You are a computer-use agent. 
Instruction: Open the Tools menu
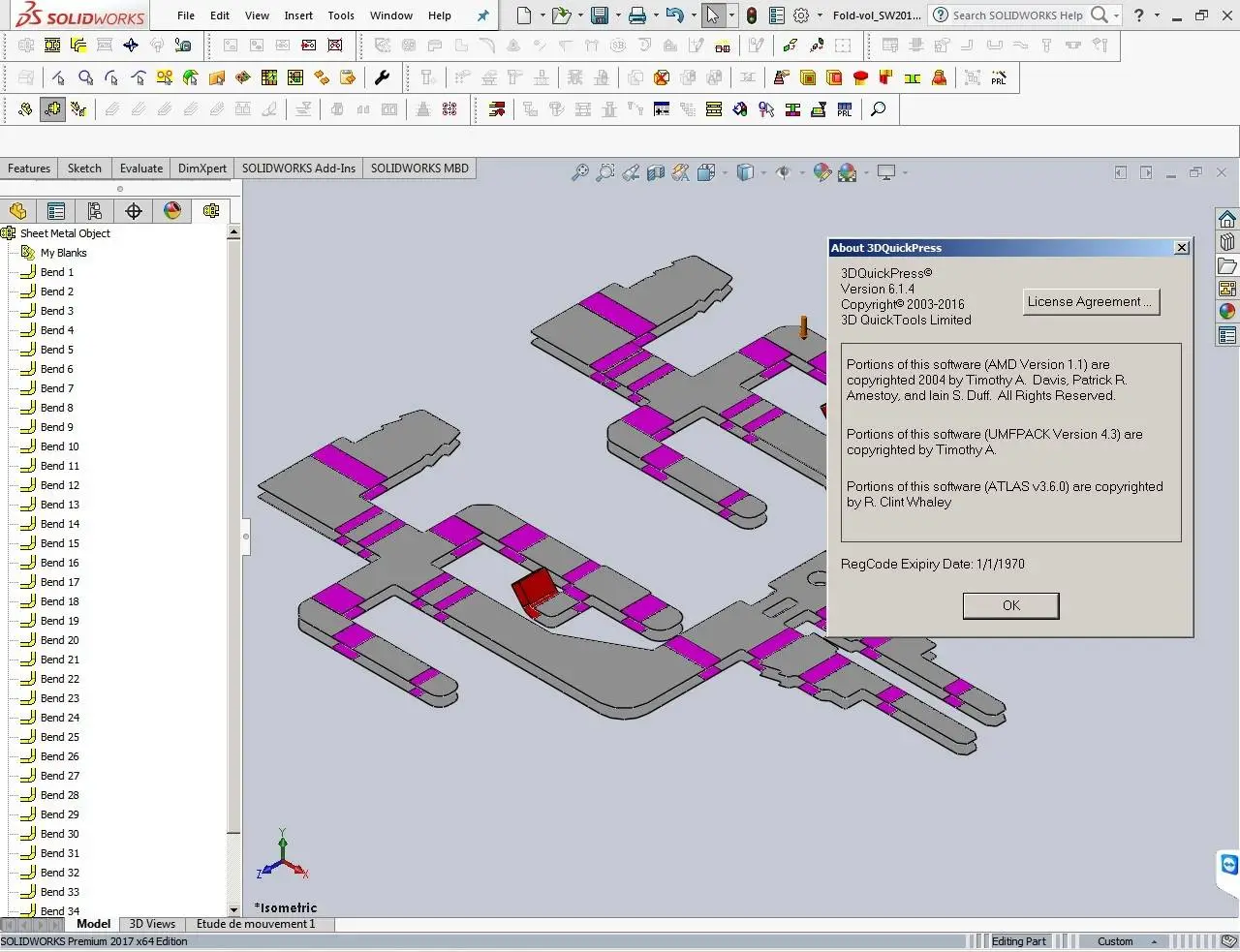[341, 15]
